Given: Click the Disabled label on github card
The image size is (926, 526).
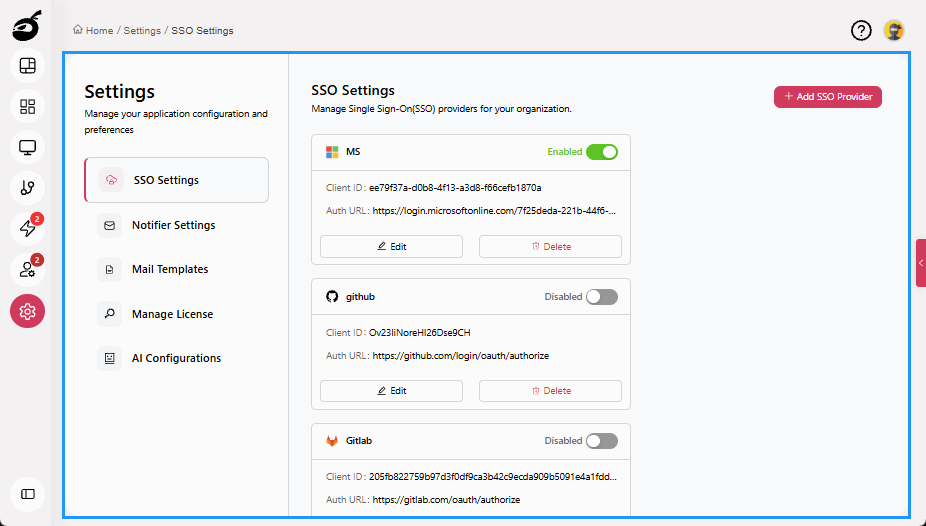Looking at the screenshot, I should click(563, 297).
